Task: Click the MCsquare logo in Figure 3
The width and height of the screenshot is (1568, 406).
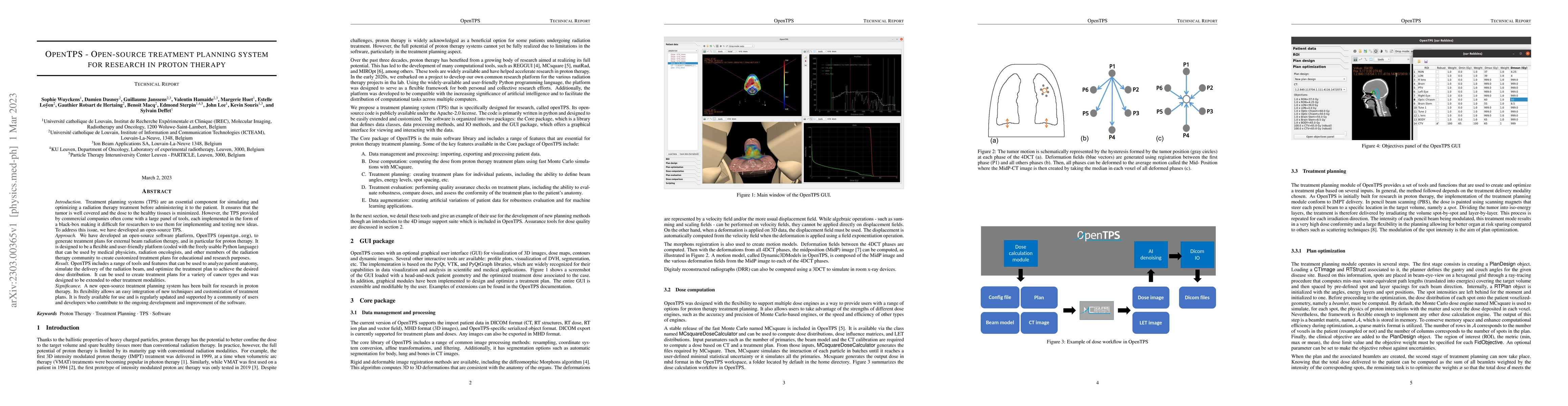Action: point(1096,310)
